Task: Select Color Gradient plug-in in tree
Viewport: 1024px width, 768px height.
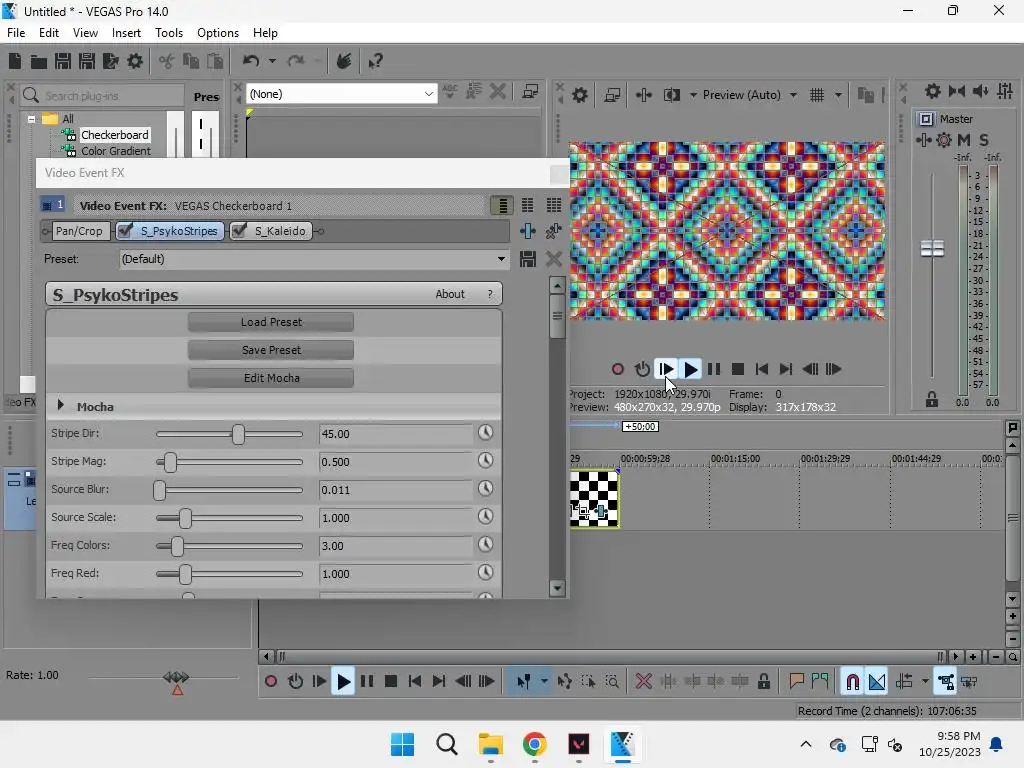Action: click(116, 151)
